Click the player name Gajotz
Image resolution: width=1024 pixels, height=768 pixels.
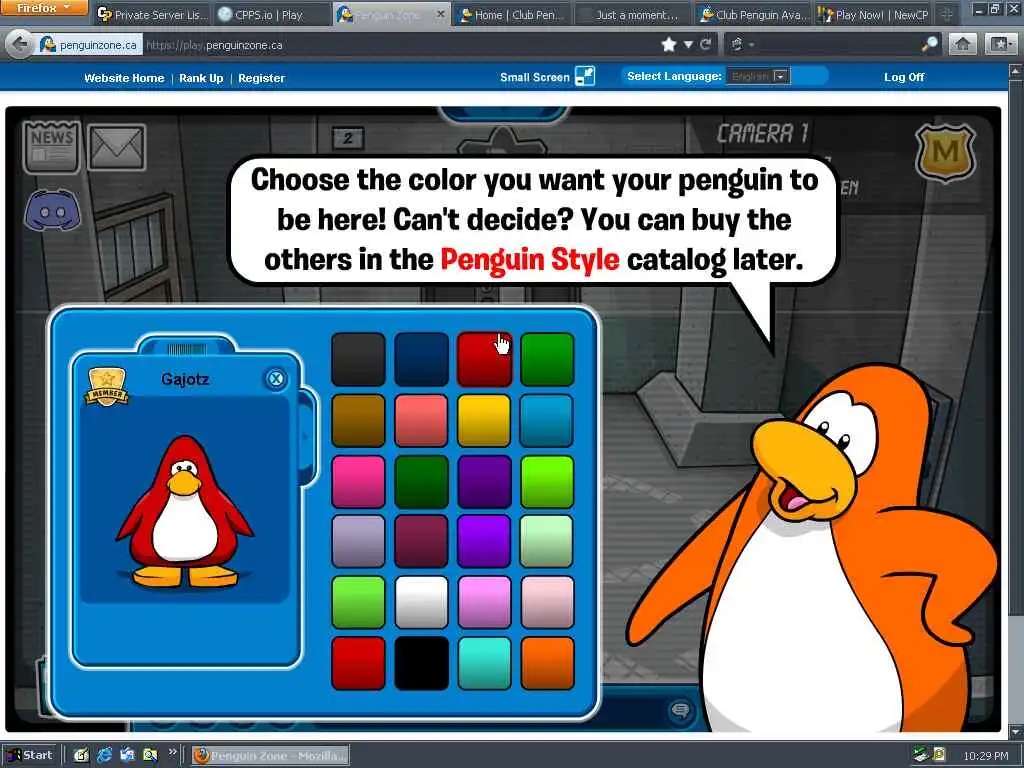185,379
